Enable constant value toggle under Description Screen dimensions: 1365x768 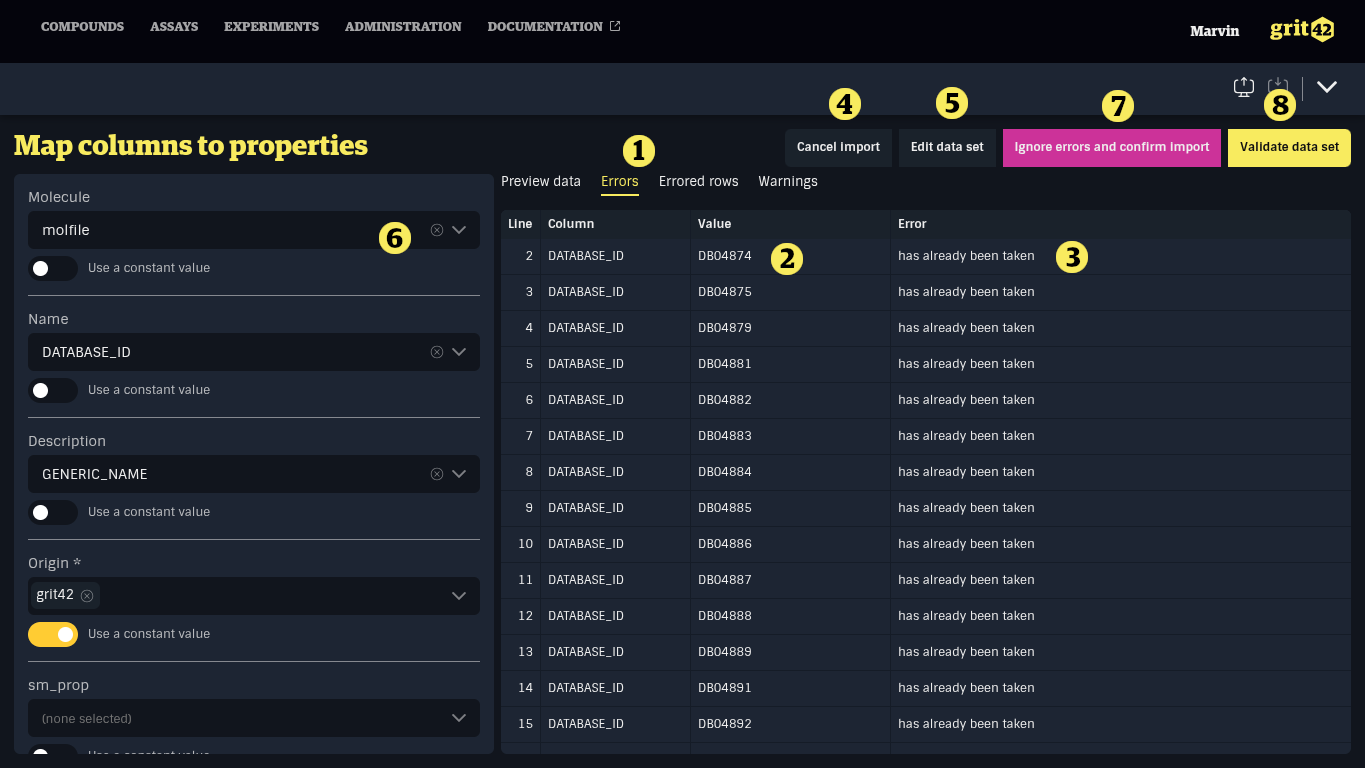[x=53, y=512]
